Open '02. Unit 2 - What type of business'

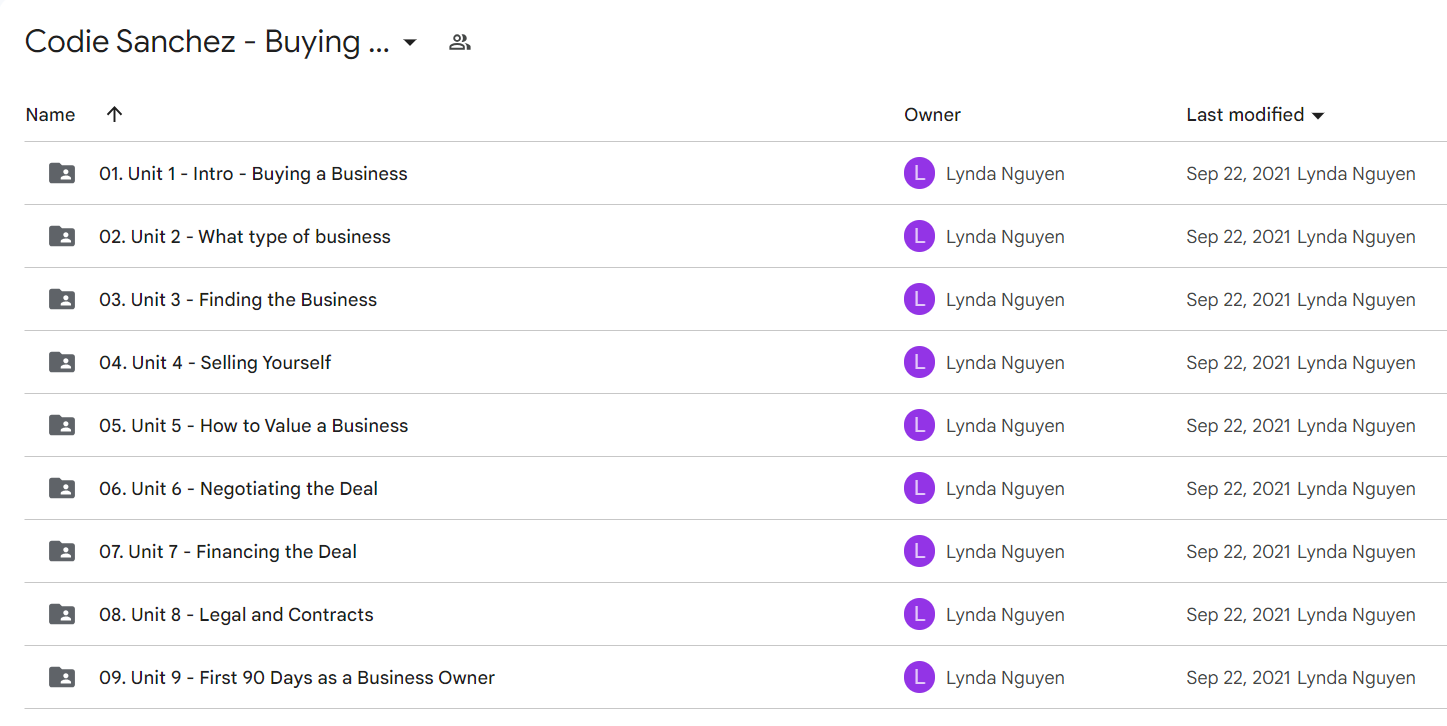(x=245, y=237)
